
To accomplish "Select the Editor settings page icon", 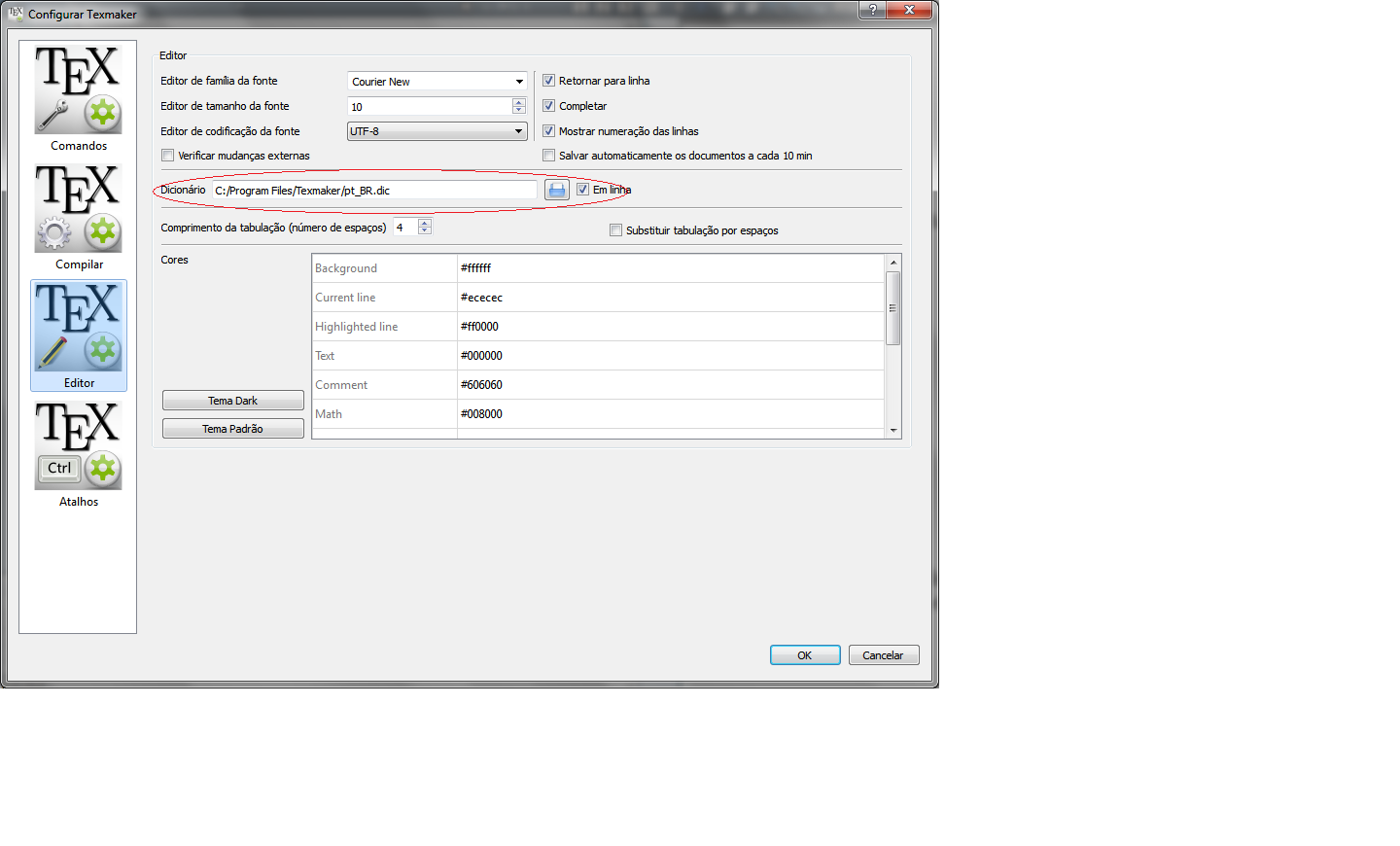I will coord(79,335).
